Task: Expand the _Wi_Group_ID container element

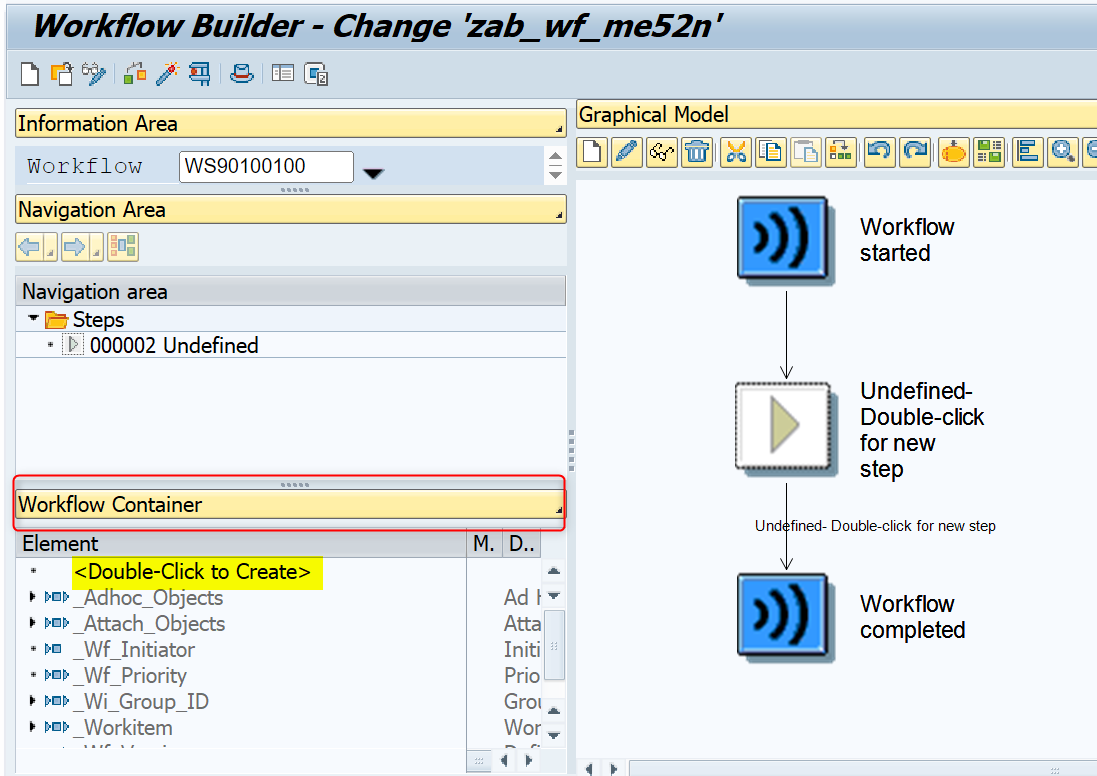Action: (32, 700)
